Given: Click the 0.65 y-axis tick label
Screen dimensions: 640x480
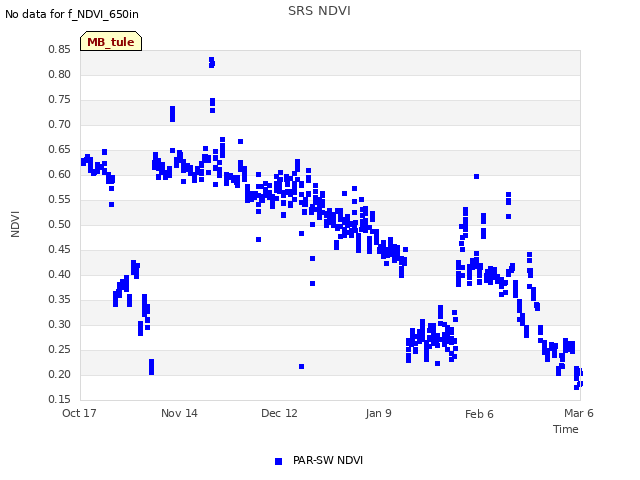Looking at the screenshot, I should pyautogui.click(x=59, y=149).
